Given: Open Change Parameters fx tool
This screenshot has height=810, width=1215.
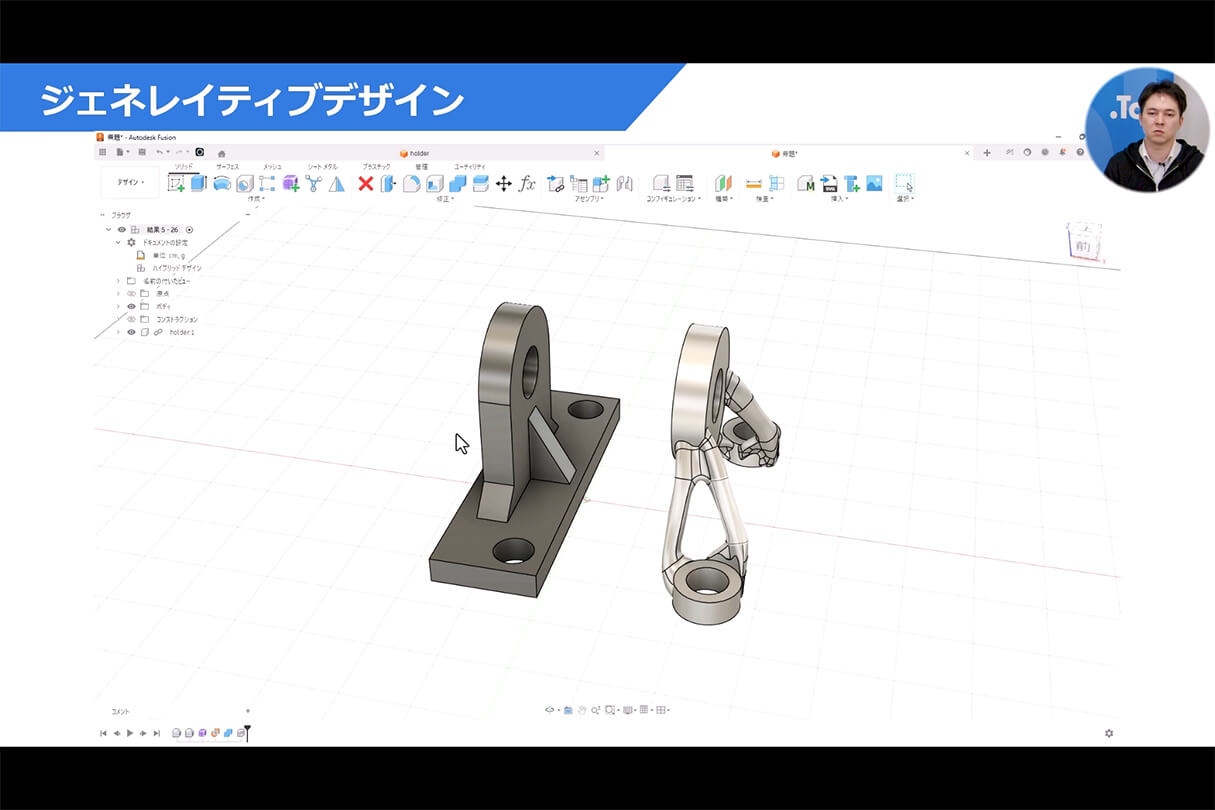Looking at the screenshot, I should click(x=527, y=183).
